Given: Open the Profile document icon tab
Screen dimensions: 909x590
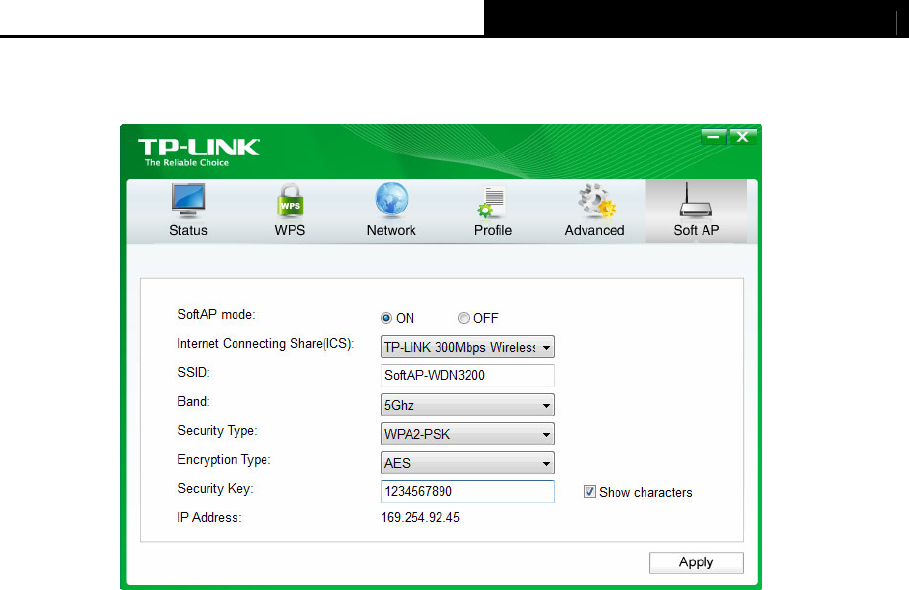Looking at the screenshot, I should pyautogui.click(x=493, y=210).
